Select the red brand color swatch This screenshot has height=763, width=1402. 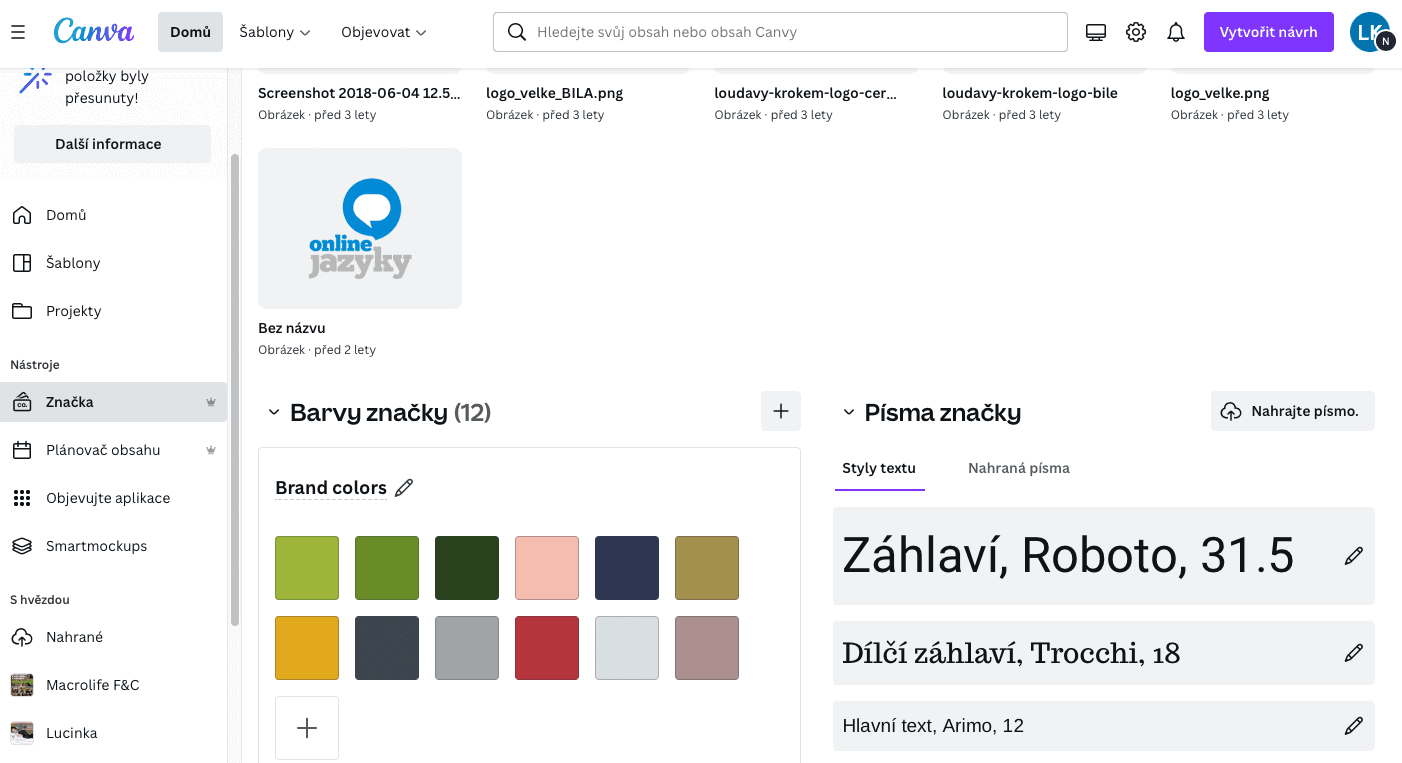(x=547, y=648)
